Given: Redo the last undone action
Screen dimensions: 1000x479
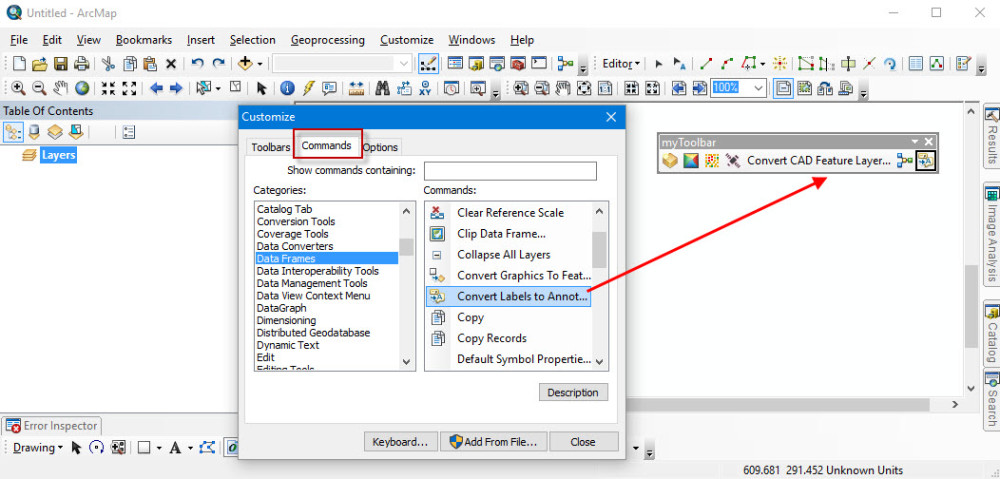Looking at the screenshot, I should (219, 64).
